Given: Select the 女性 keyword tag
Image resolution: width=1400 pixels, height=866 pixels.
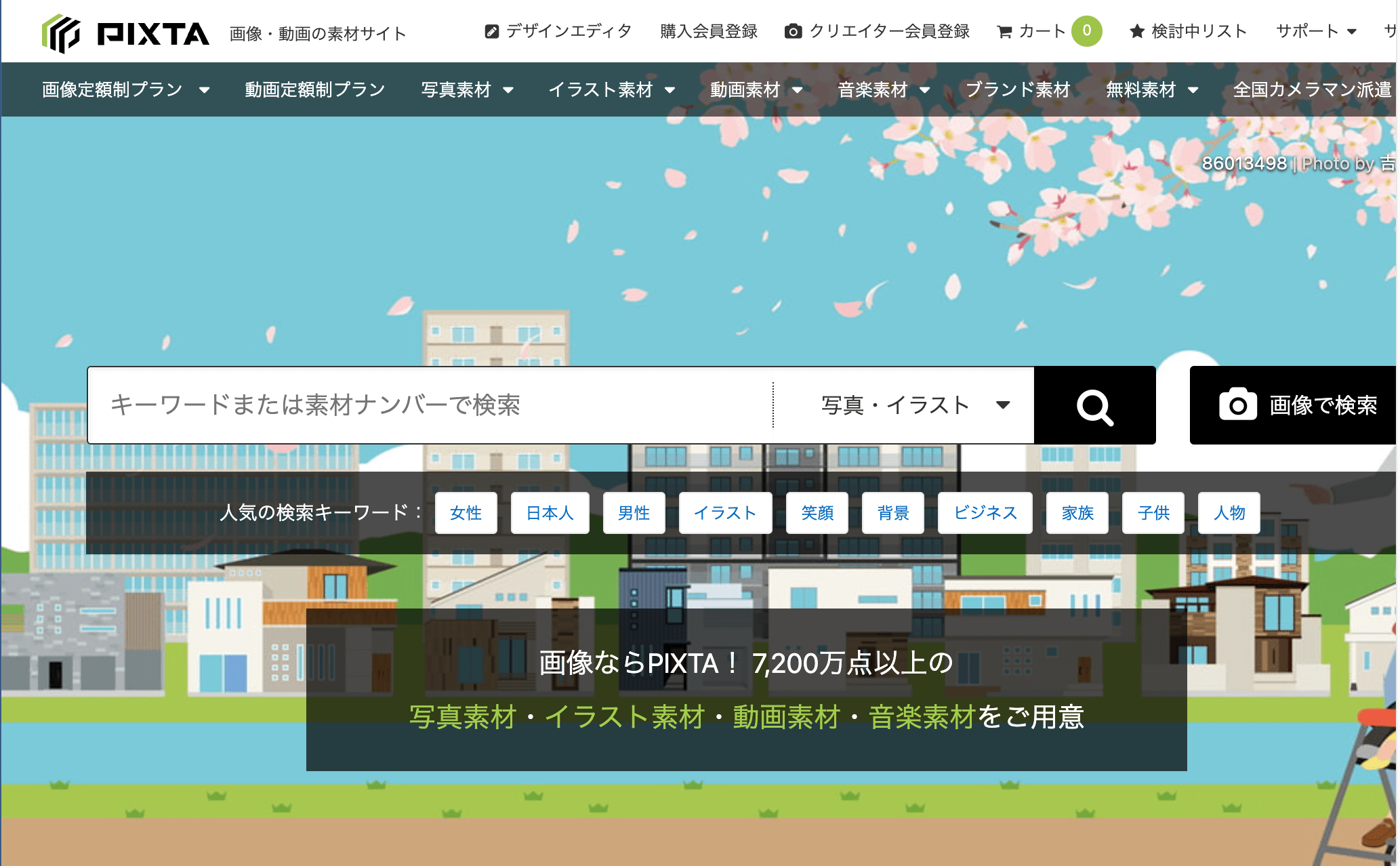Looking at the screenshot, I should click(466, 513).
